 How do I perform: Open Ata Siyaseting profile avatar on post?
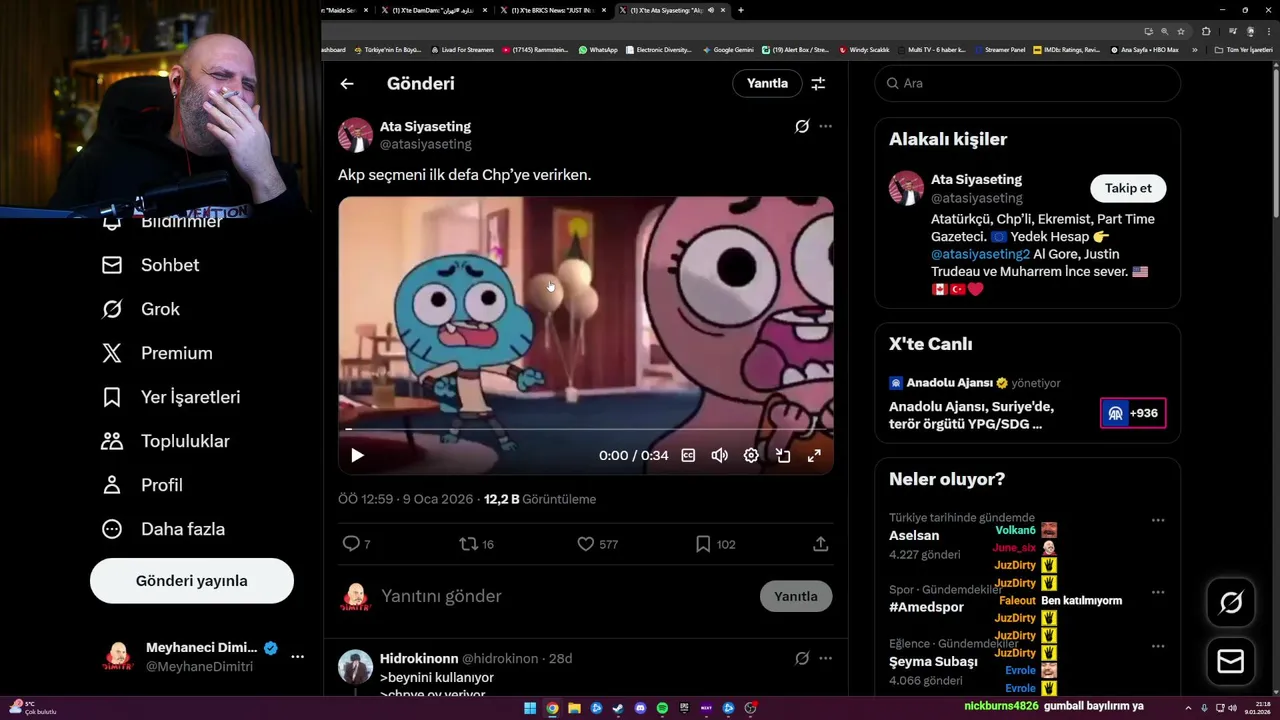point(355,135)
